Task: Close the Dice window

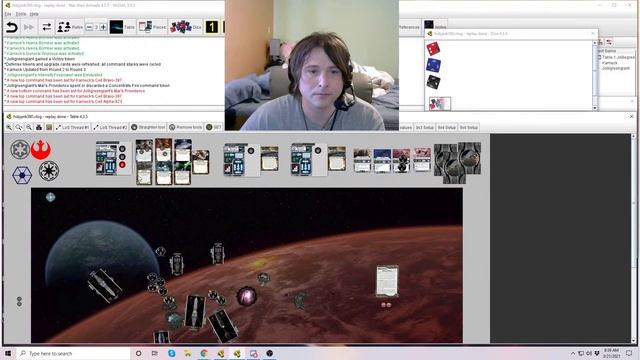Action: point(593,33)
